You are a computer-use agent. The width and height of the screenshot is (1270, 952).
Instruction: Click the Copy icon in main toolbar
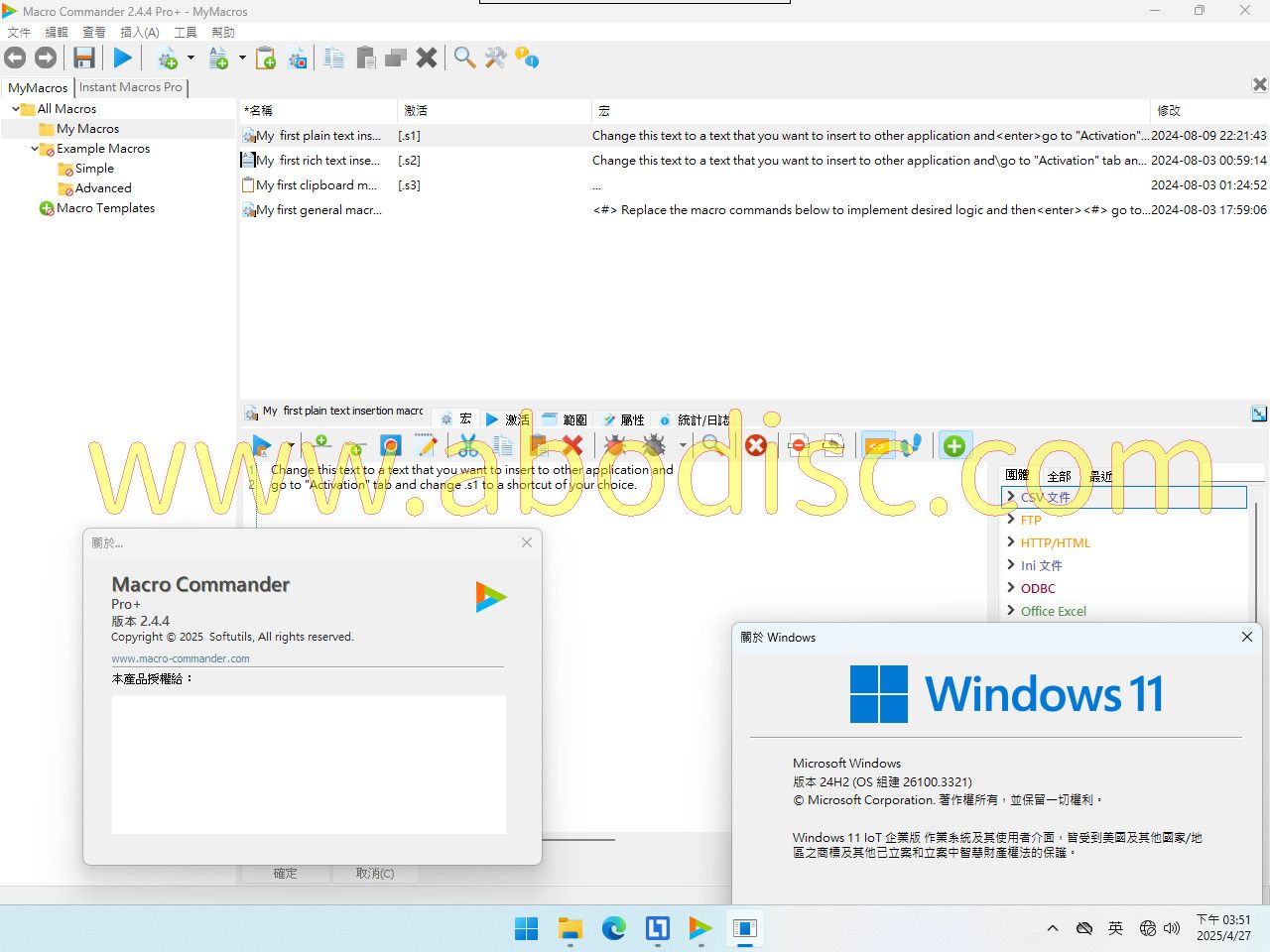coord(334,59)
